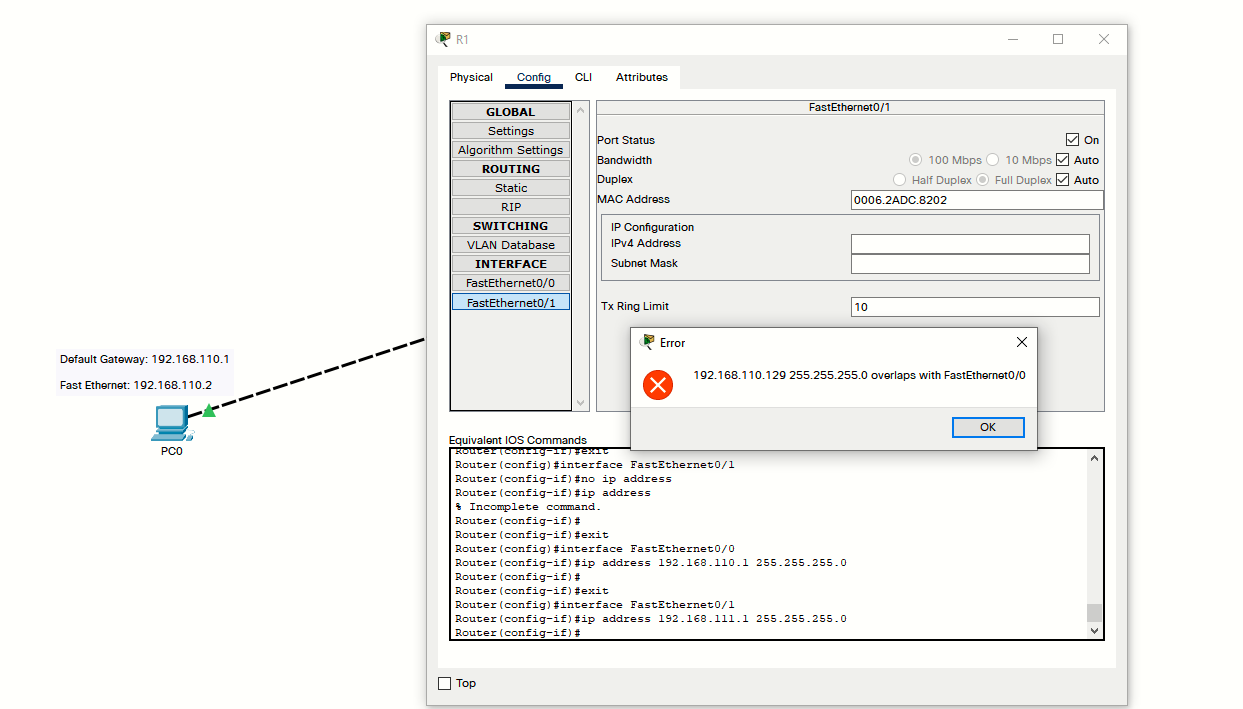
Task: Click the red error icon in the dialog
Action: point(658,384)
